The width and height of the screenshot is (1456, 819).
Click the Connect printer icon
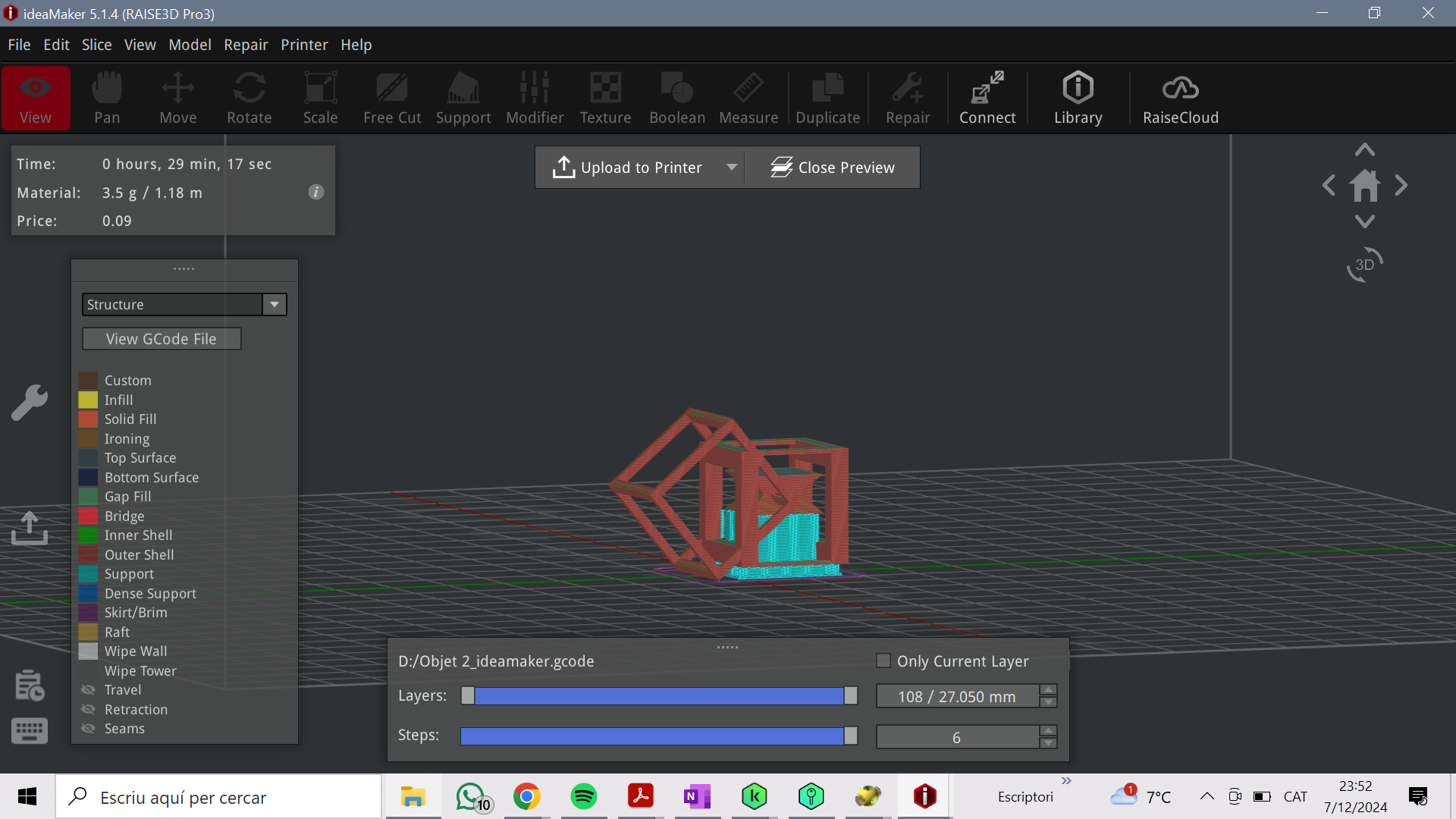tap(987, 98)
